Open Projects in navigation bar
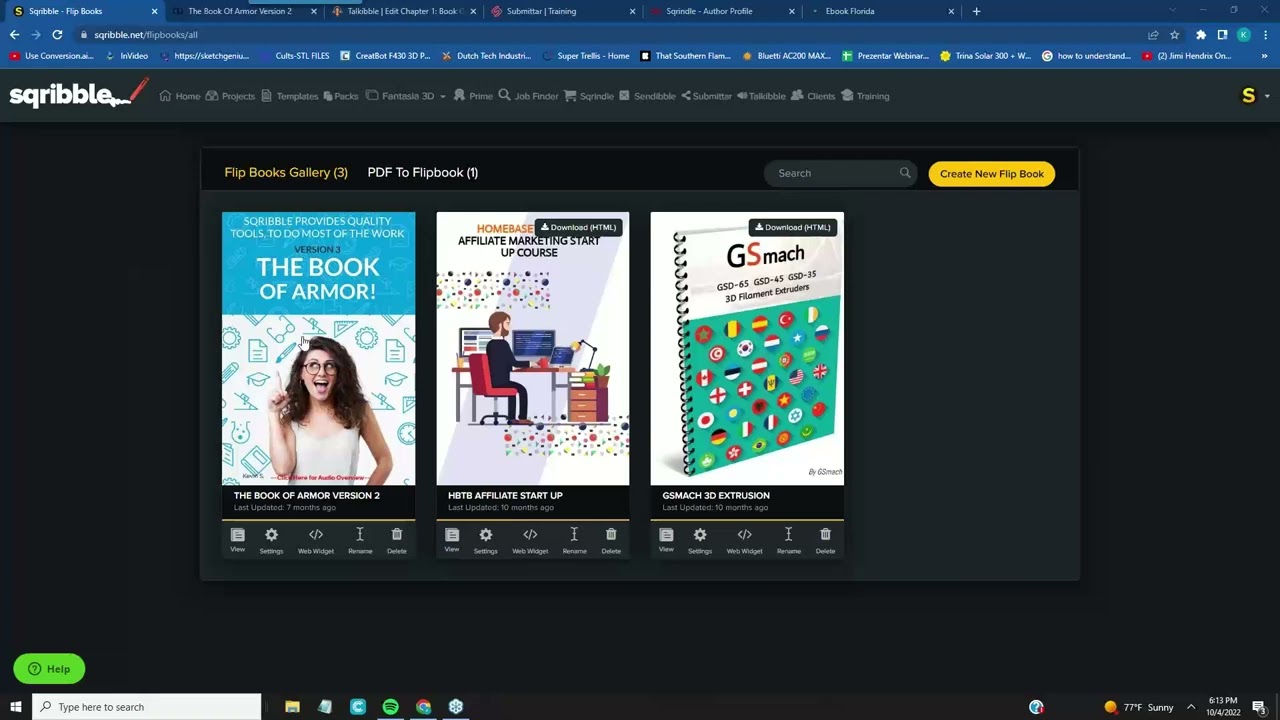The image size is (1280, 720). pos(230,96)
